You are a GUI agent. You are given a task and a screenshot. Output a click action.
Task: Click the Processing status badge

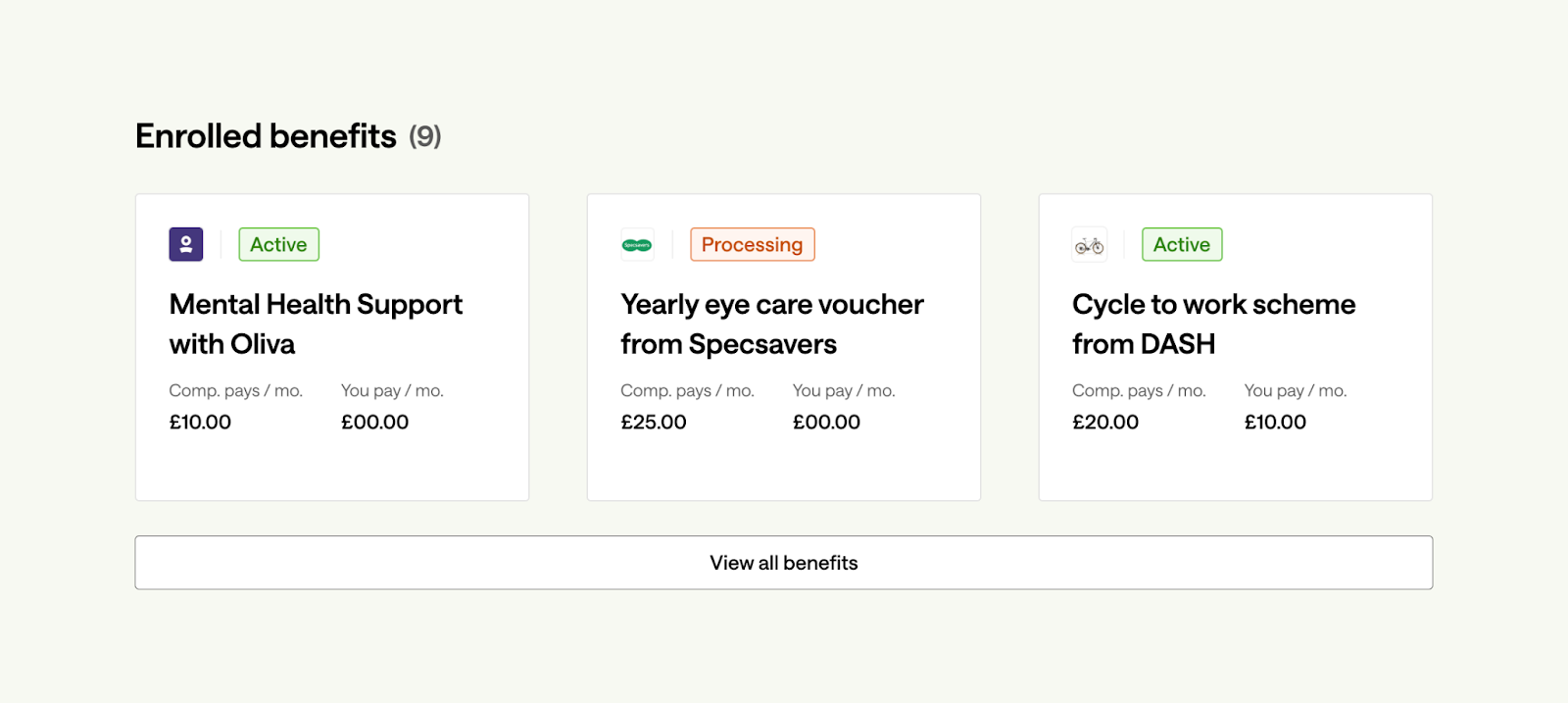752,244
